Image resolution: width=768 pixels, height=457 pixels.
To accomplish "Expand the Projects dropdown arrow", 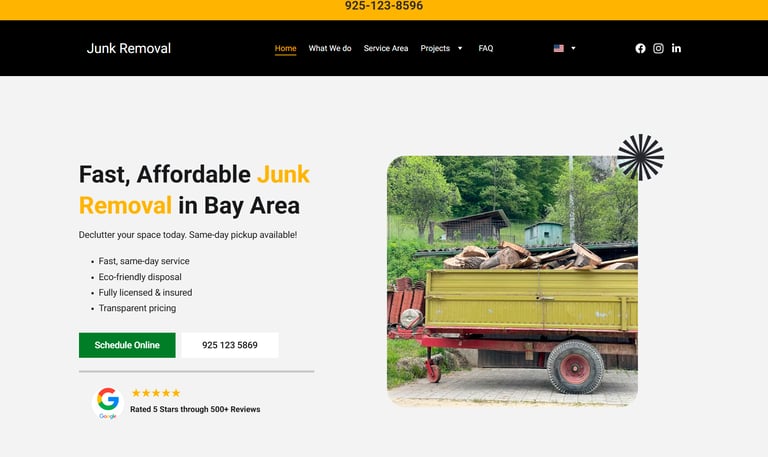I will 460,48.
